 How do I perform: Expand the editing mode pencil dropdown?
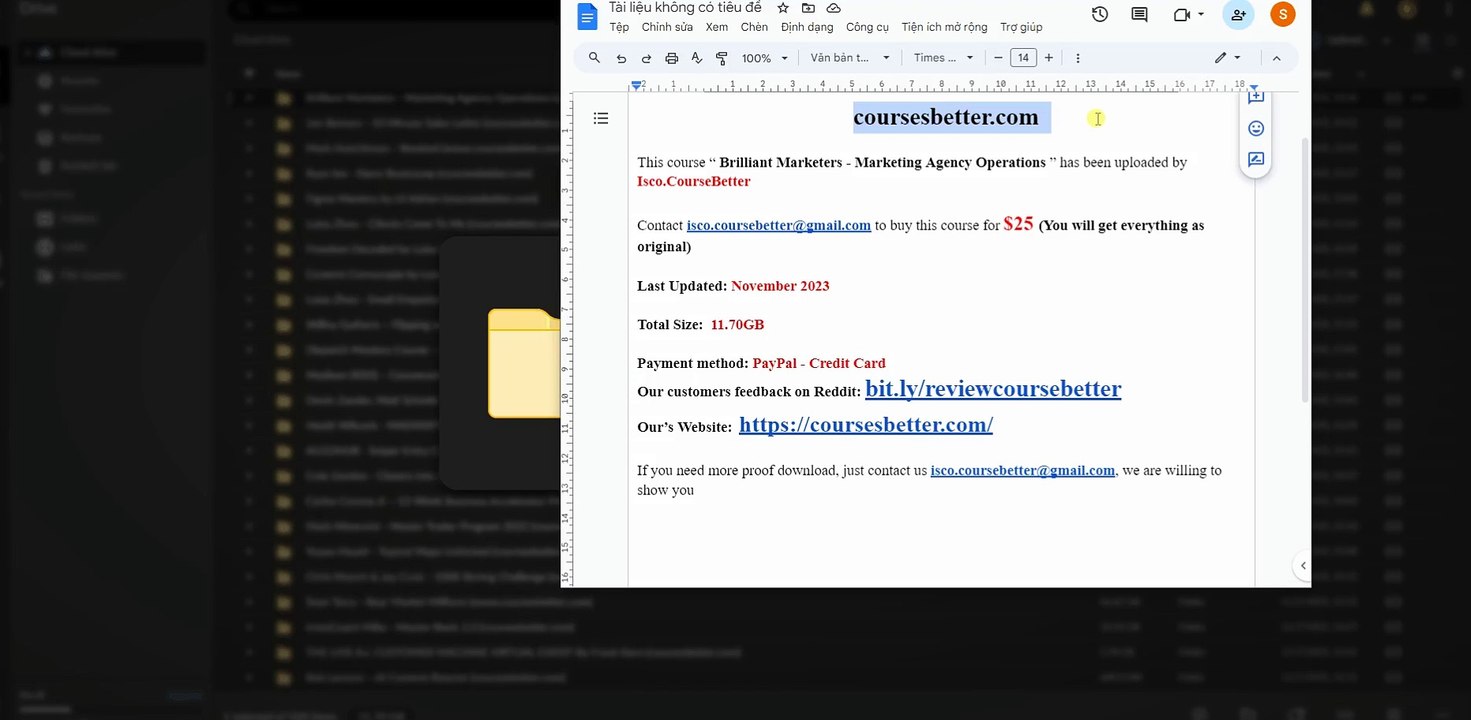pos(1227,58)
